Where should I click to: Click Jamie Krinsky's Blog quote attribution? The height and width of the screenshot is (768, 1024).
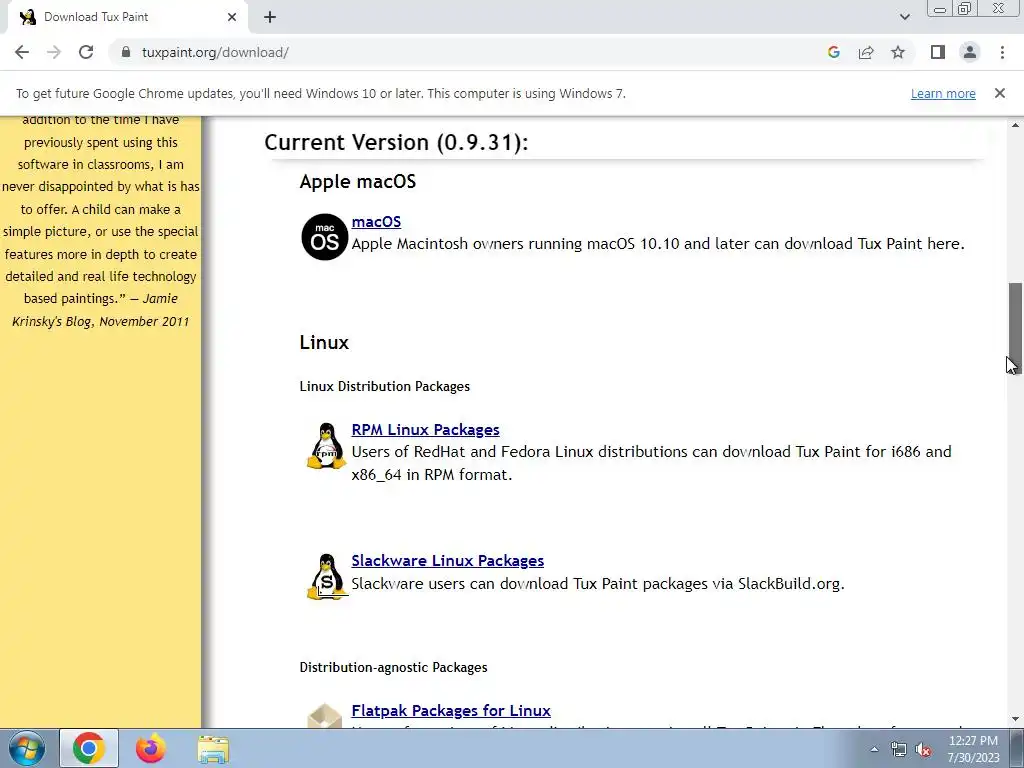[x=101, y=310]
